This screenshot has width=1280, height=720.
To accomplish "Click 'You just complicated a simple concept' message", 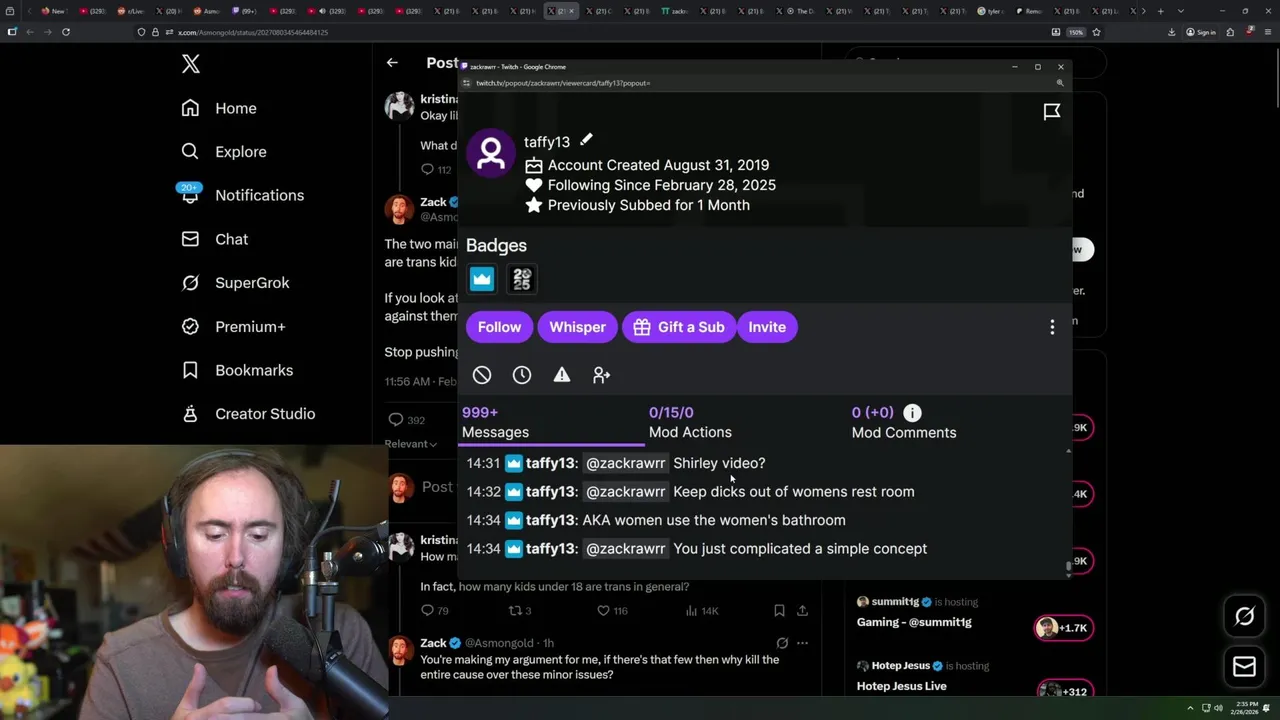I will click(x=800, y=548).
